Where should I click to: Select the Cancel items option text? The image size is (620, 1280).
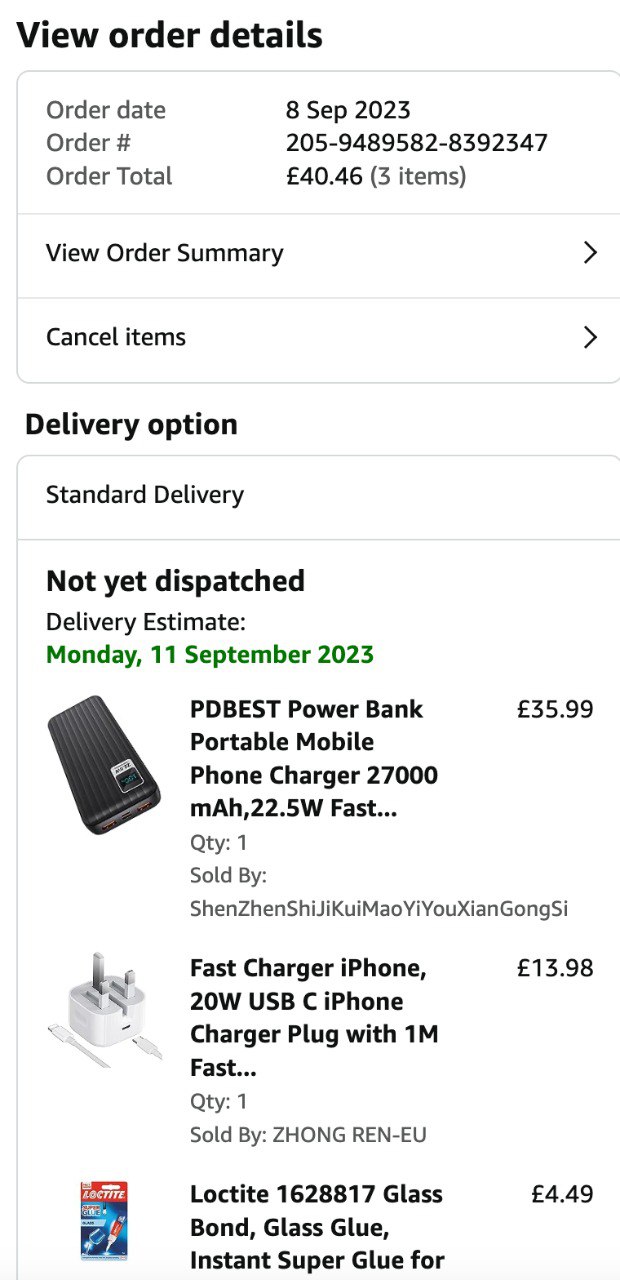[116, 337]
